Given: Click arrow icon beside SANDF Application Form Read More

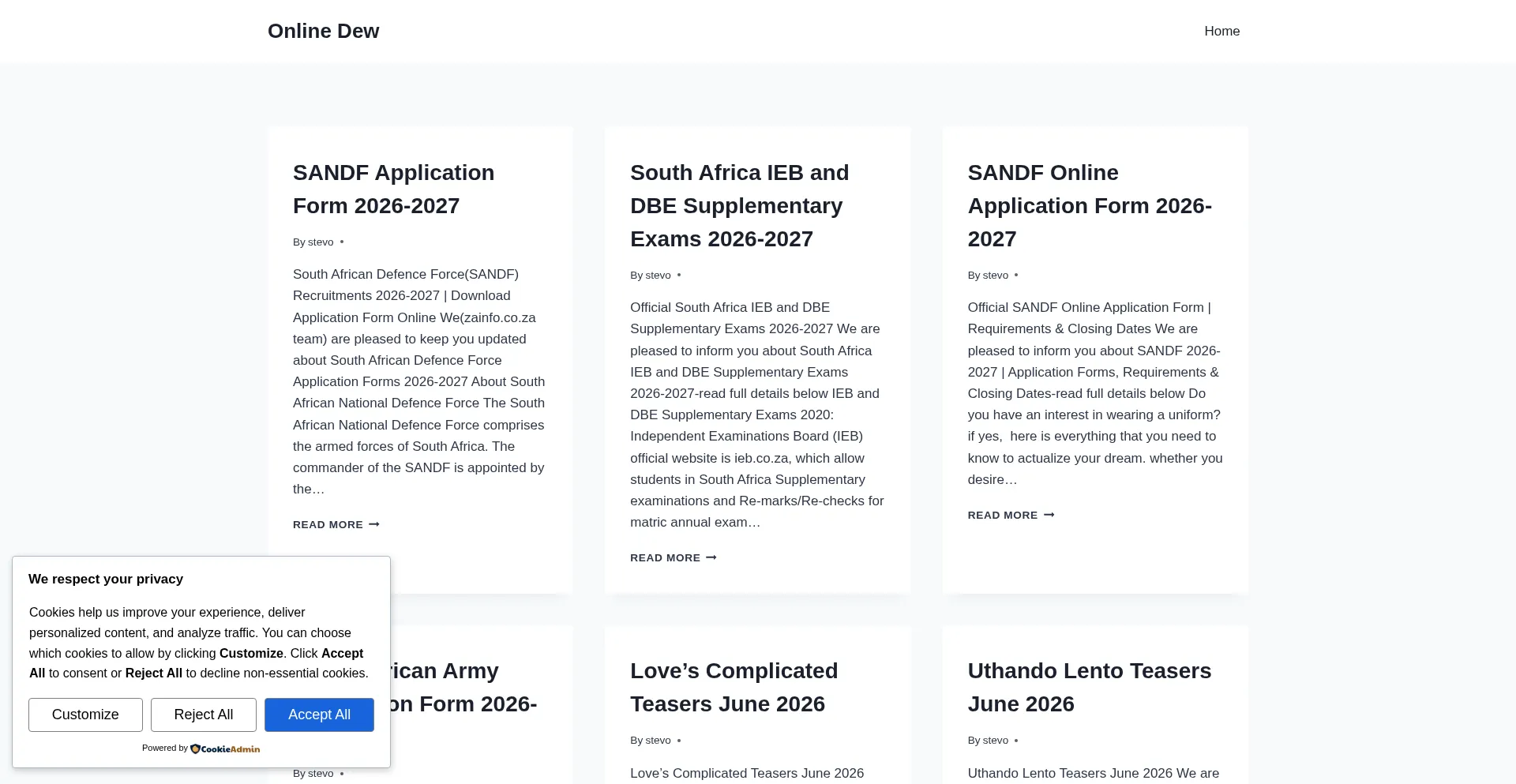Looking at the screenshot, I should (x=374, y=524).
